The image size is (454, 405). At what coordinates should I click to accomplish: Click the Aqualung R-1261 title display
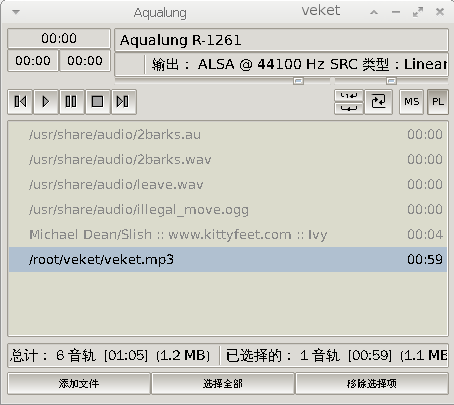[281, 40]
